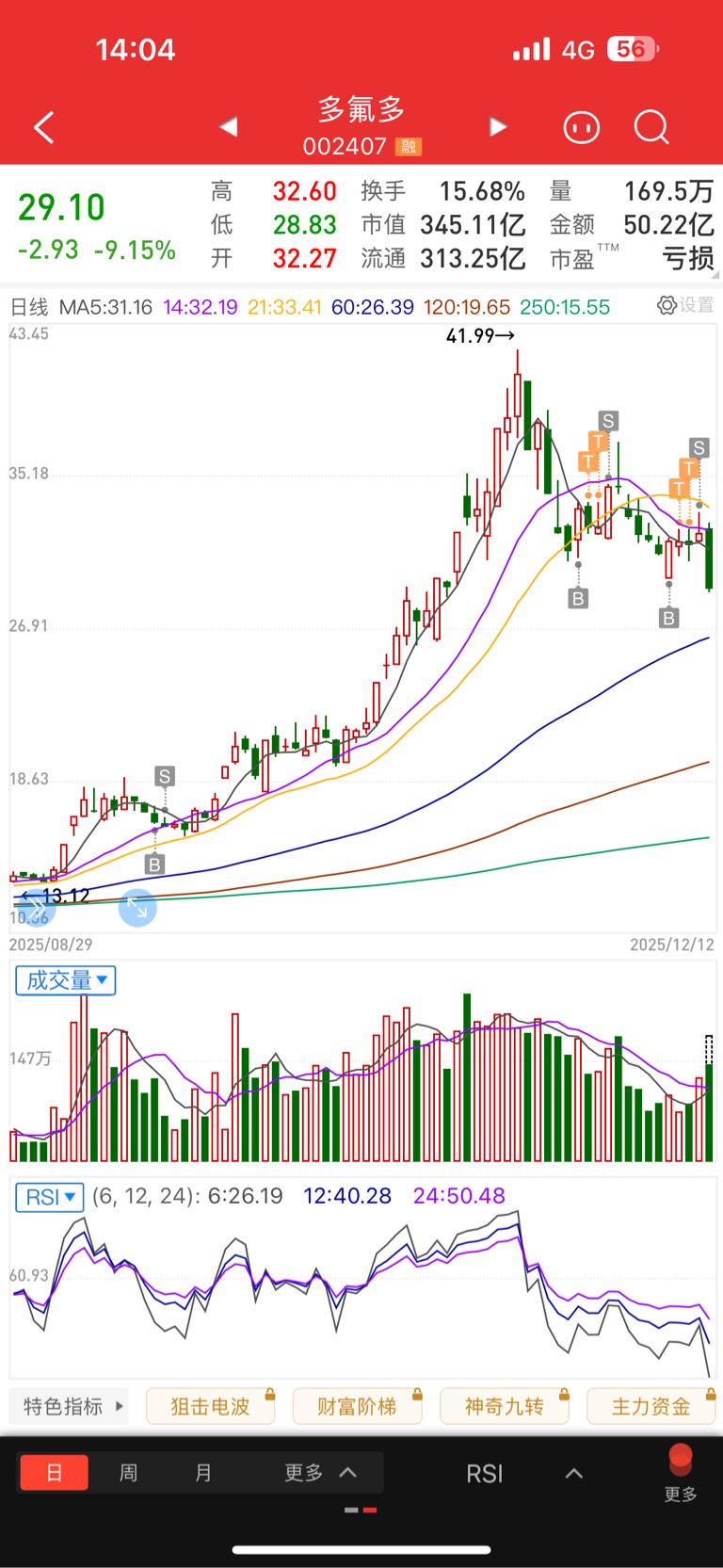Tap the blue 60:26.39 MA label
Image resolution: width=723 pixels, height=1568 pixels.
[x=373, y=307]
